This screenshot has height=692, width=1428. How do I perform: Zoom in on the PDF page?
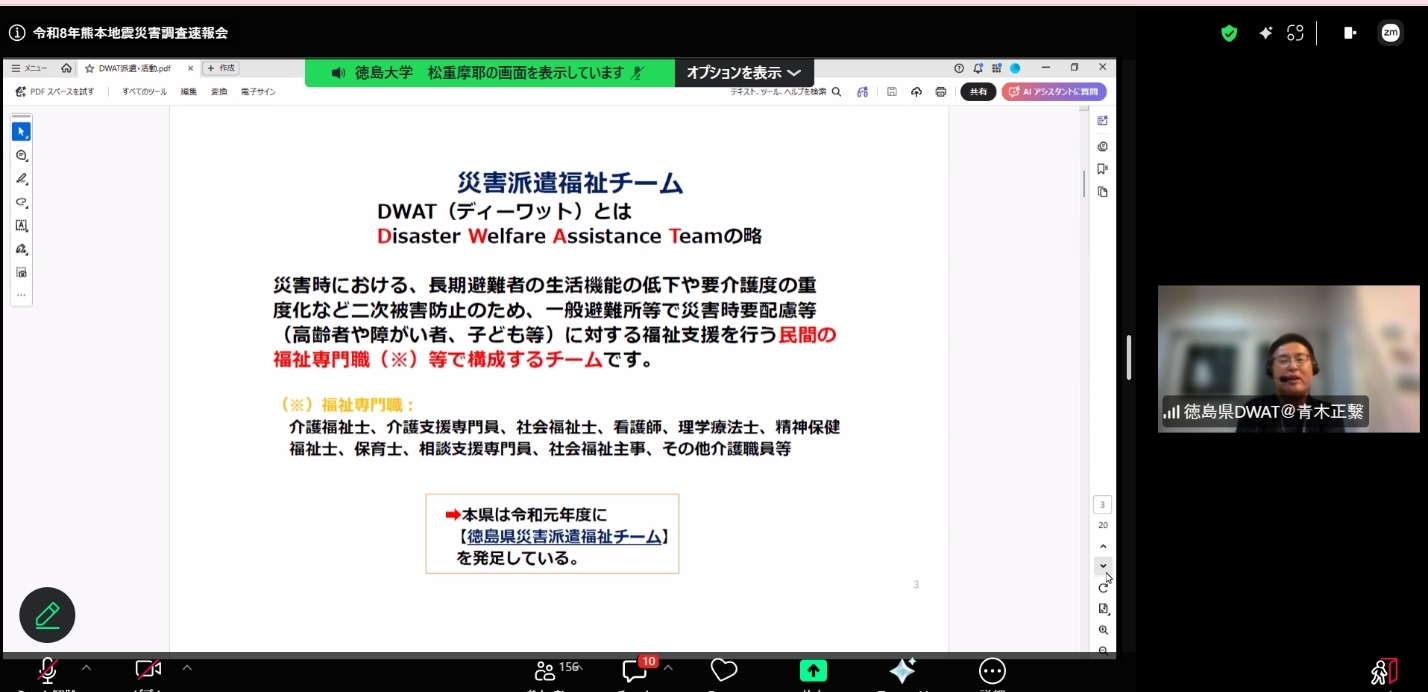[x=1103, y=630]
